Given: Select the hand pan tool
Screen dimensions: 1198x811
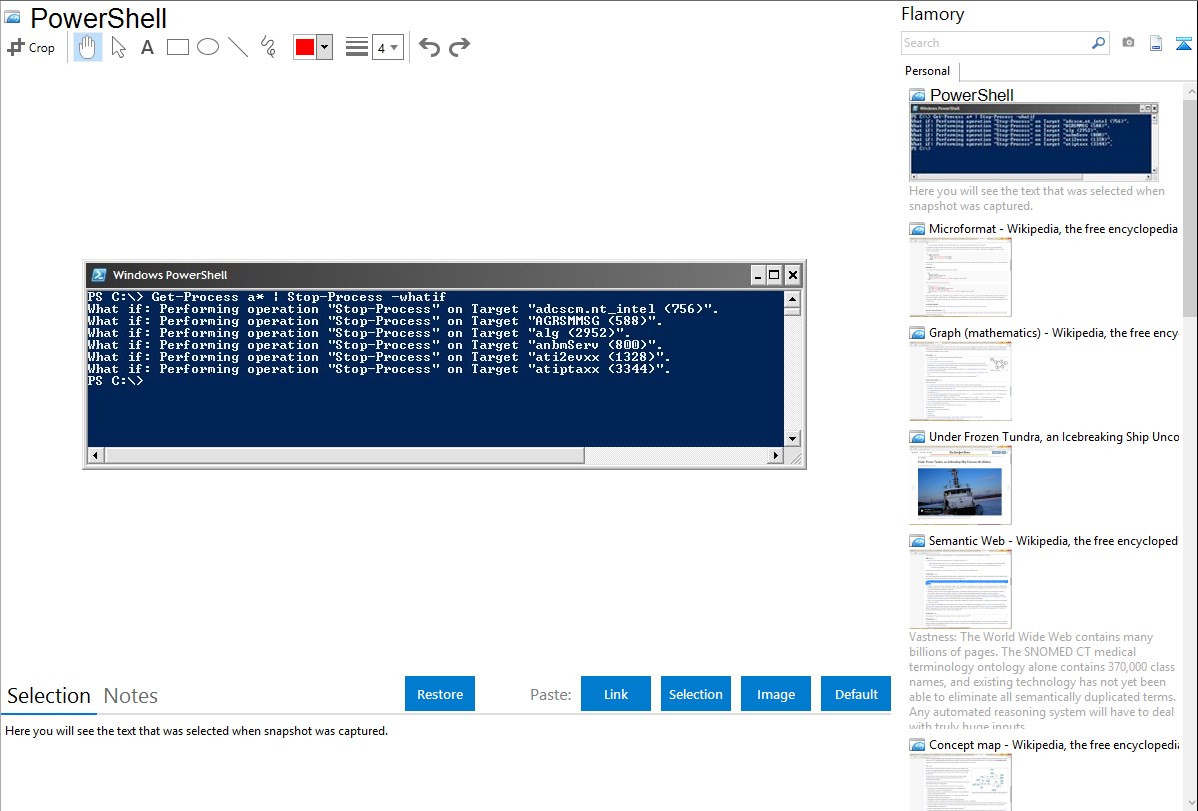Looking at the screenshot, I should click(87, 47).
